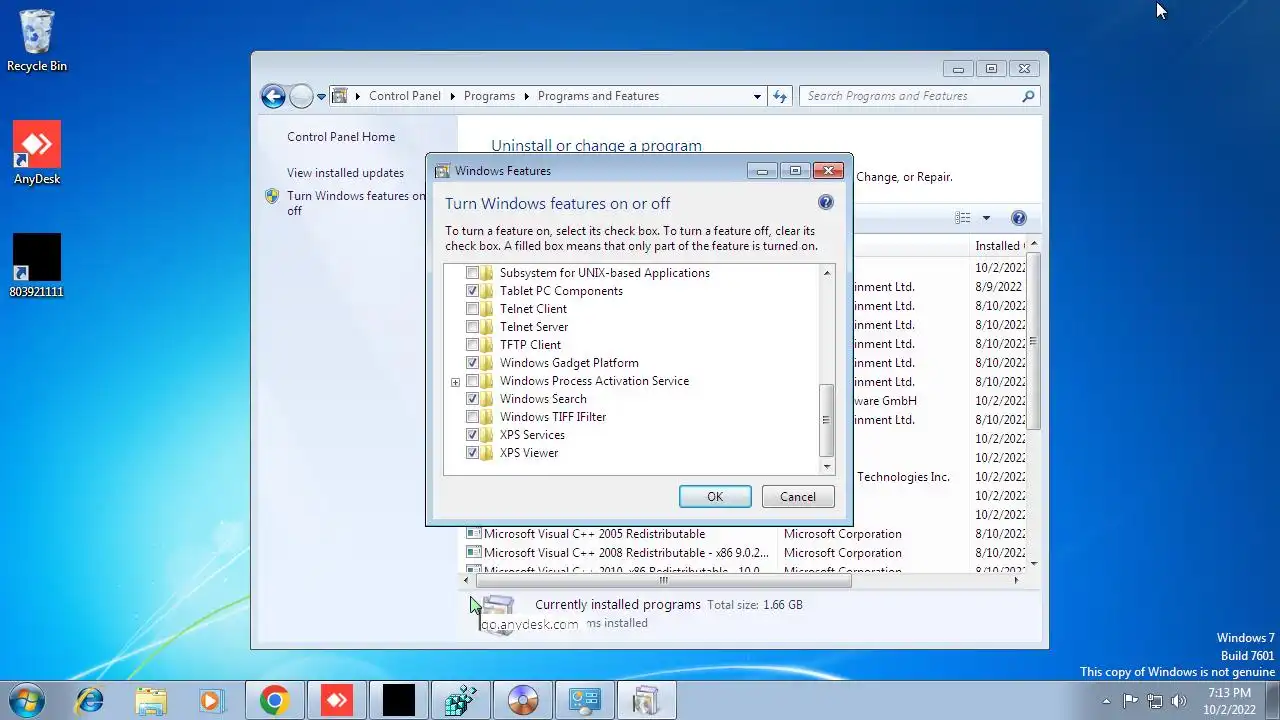Open the Control Panel Home link
The image size is (1280, 720).
coord(341,137)
